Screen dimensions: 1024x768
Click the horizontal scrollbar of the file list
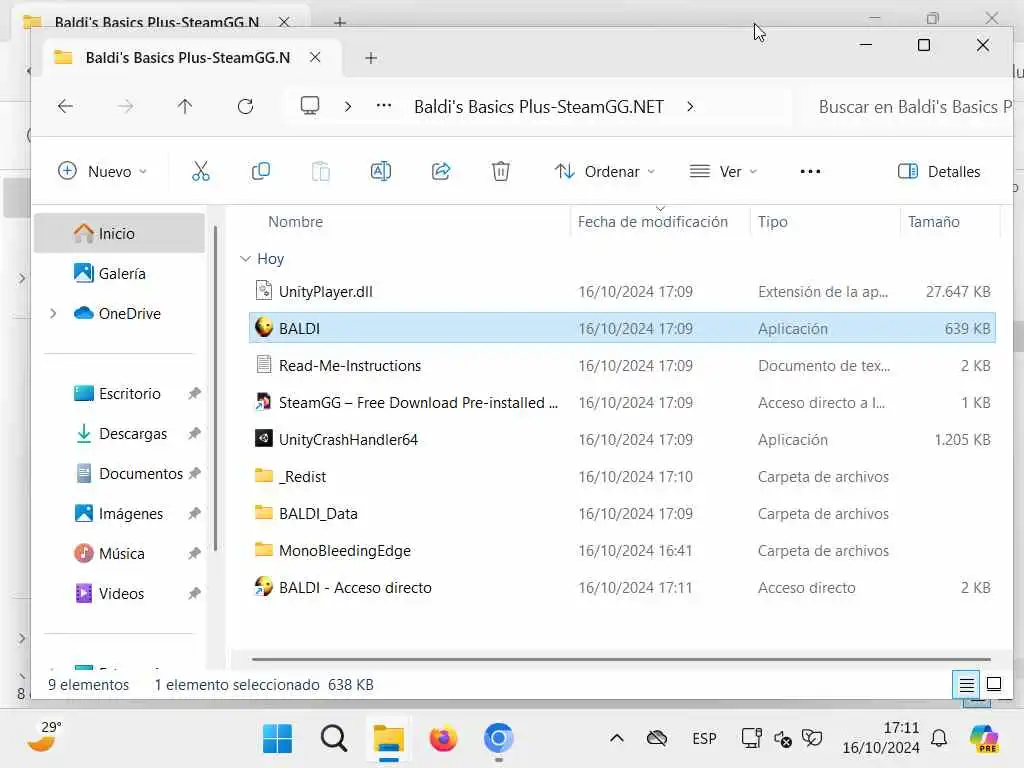pos(621,659)
